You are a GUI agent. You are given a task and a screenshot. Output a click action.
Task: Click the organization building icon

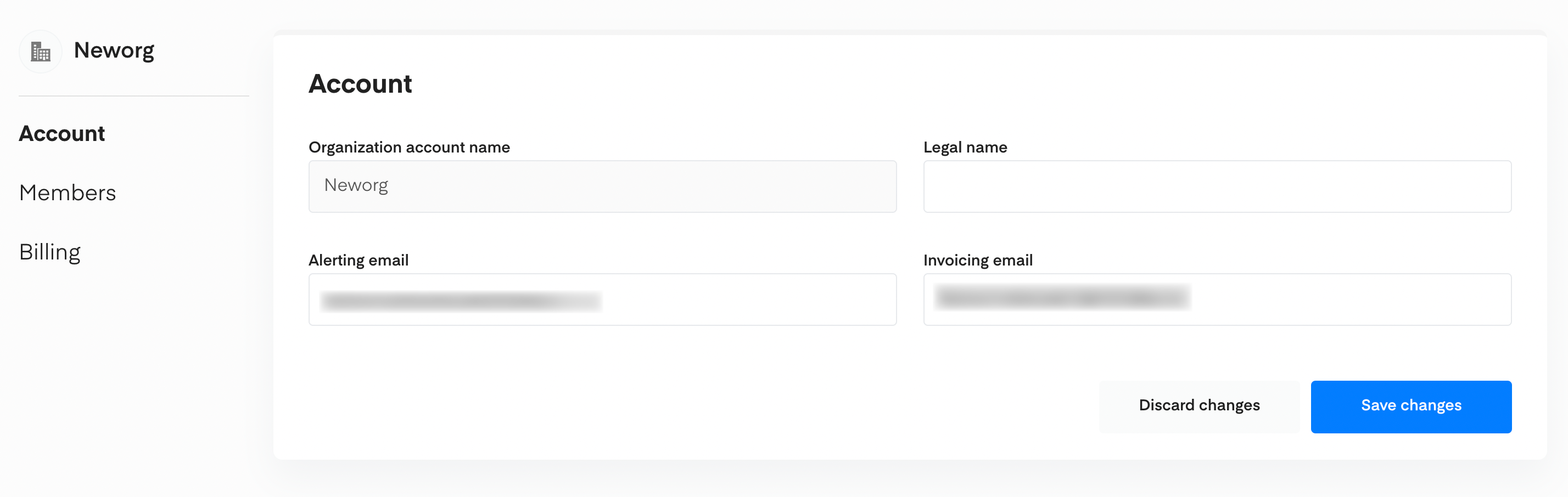[40, 52]
